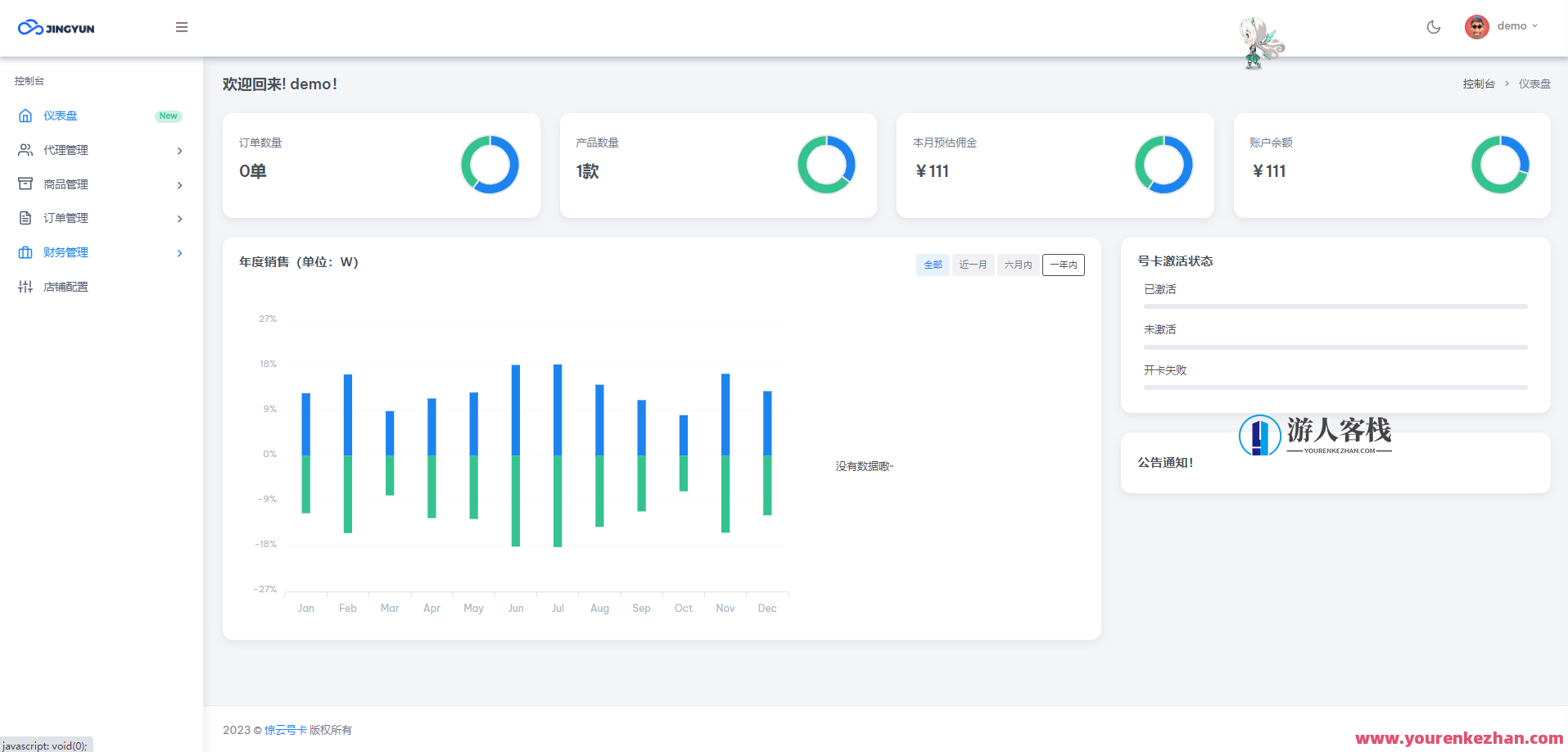Viewport: 1568px width, 752px height.
Task: Switch chart range to 一年内
Action: point(1063,265)
